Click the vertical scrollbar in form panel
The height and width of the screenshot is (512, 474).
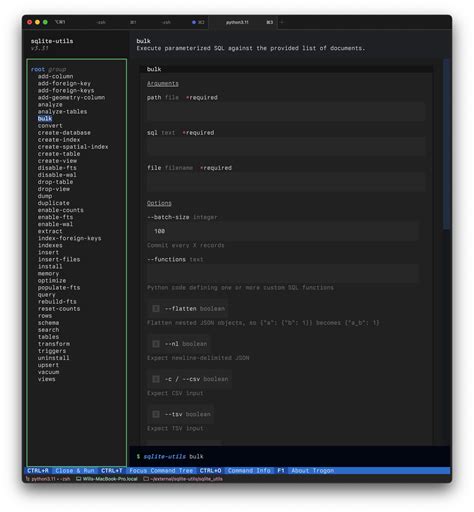click(x=447, y=144)
